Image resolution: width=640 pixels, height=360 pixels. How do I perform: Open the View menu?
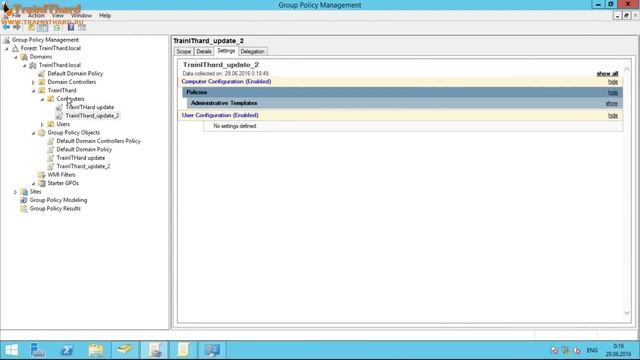point(58,16)
